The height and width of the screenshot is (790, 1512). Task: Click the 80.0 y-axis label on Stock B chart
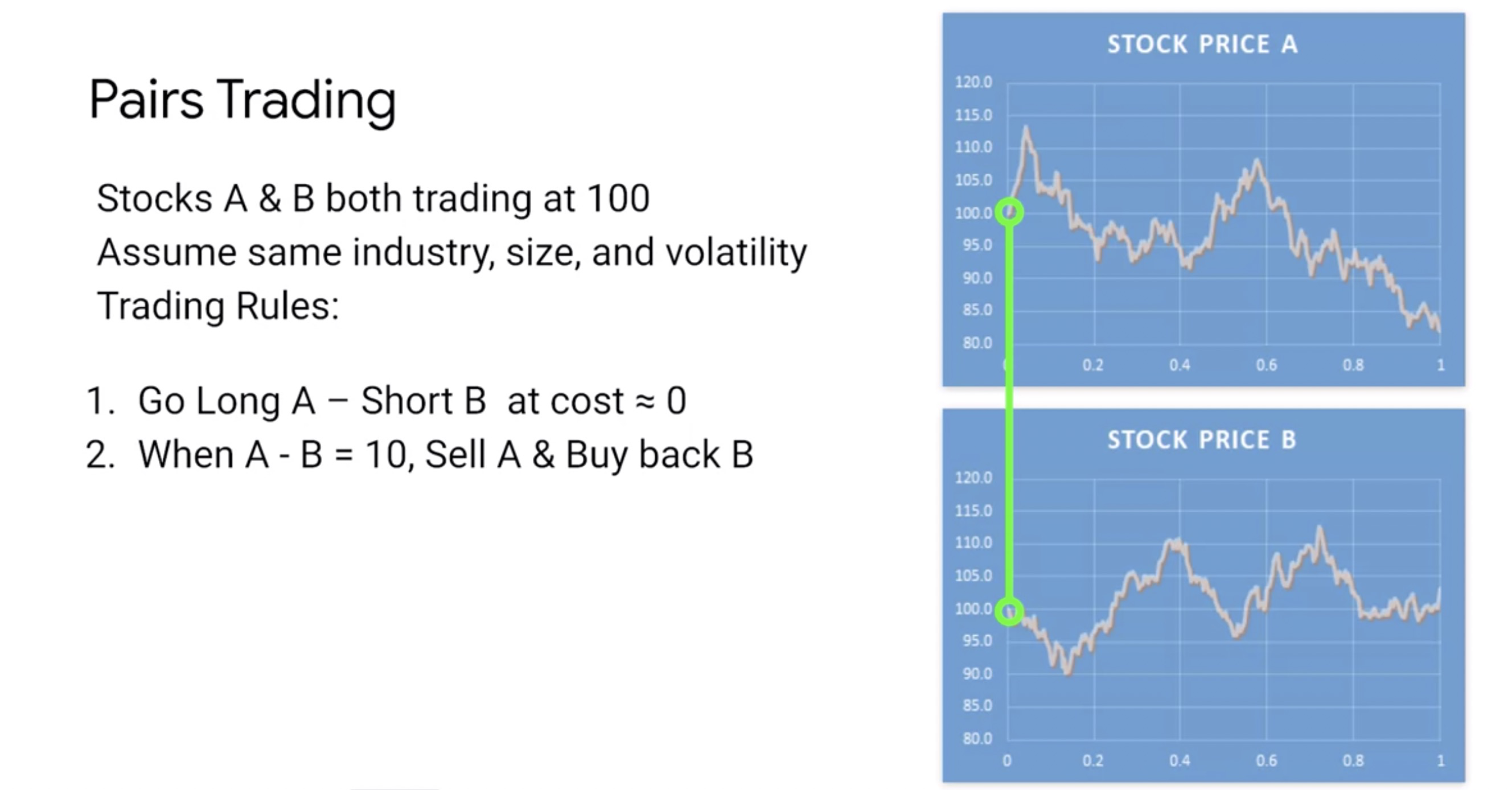(x=977, y=738)
